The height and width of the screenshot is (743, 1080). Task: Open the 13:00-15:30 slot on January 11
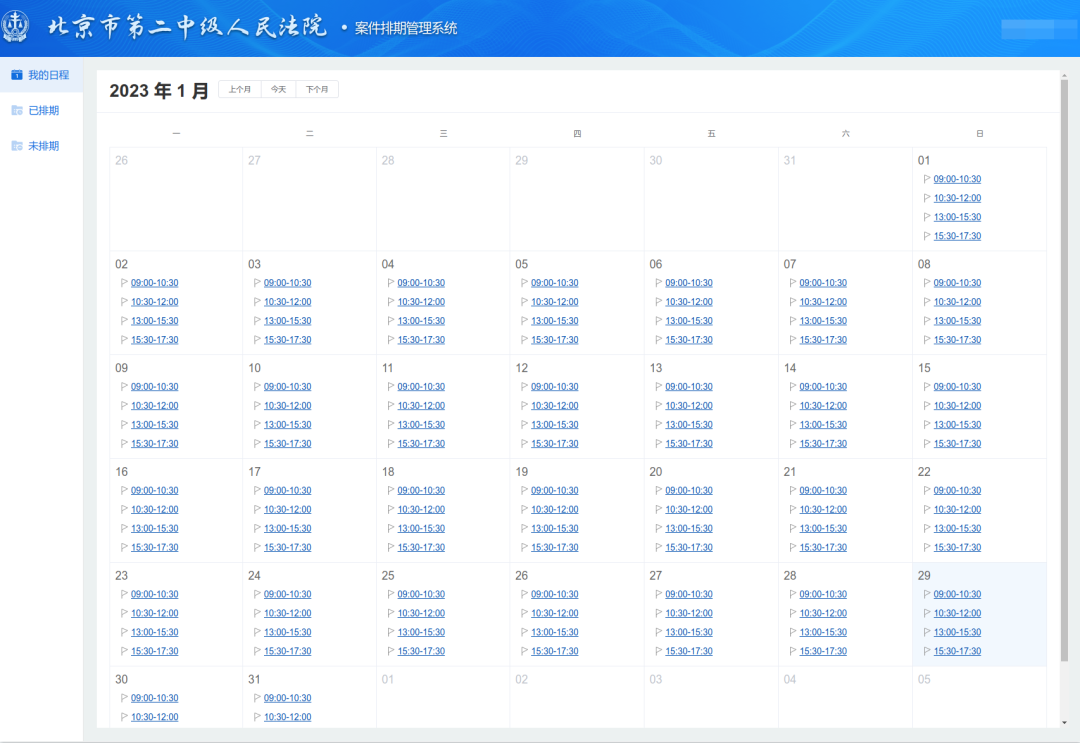(x=421, y=424)
